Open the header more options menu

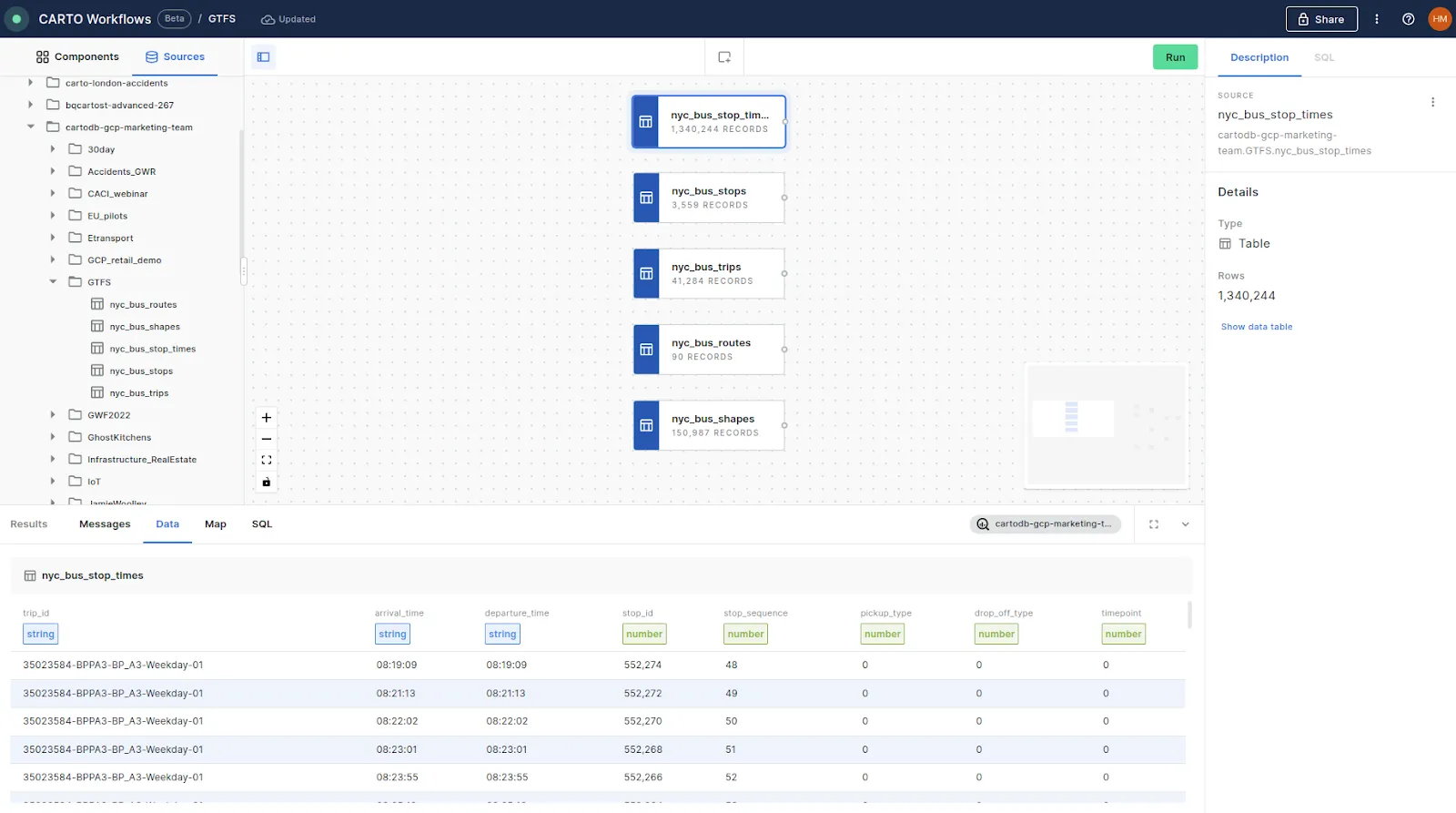pyautogui.click(x=1376, y=19)
